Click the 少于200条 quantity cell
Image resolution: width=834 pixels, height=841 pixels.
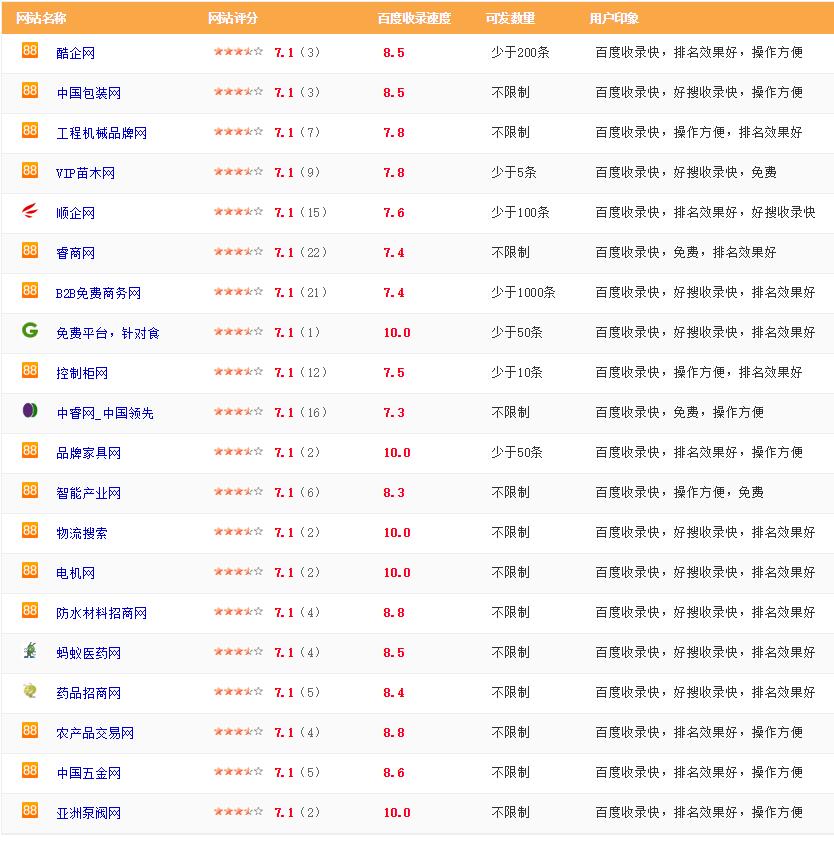(x=520, y=52)
